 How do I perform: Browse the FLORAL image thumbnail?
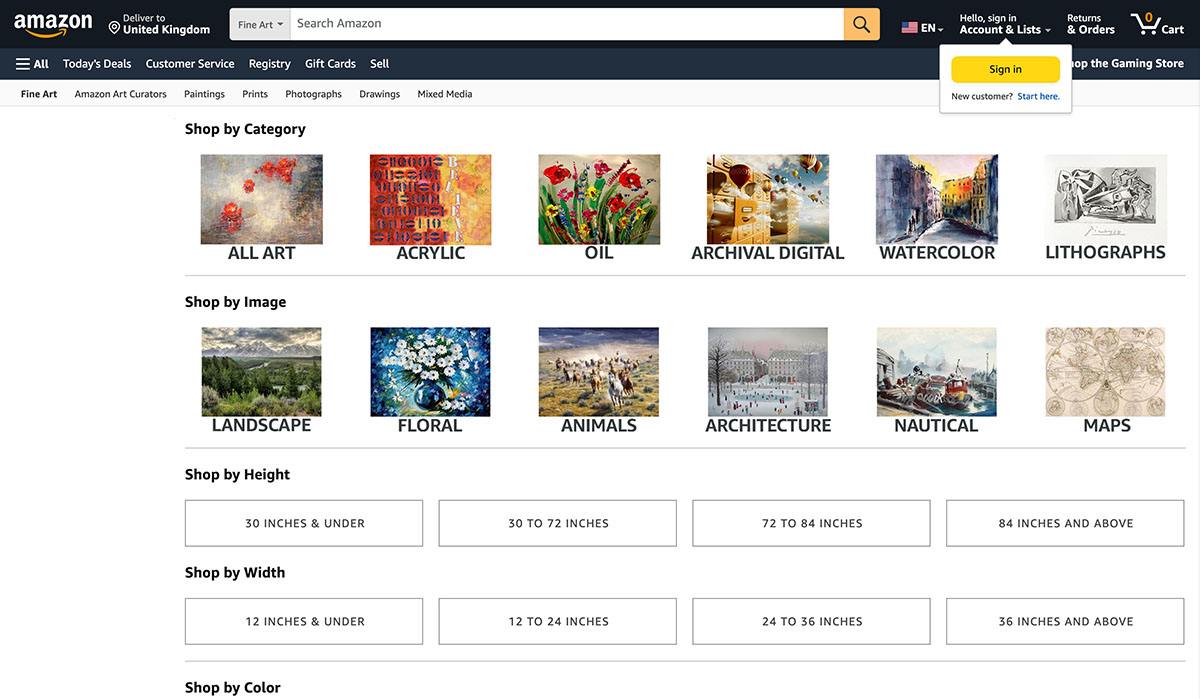tap(429, 371)
